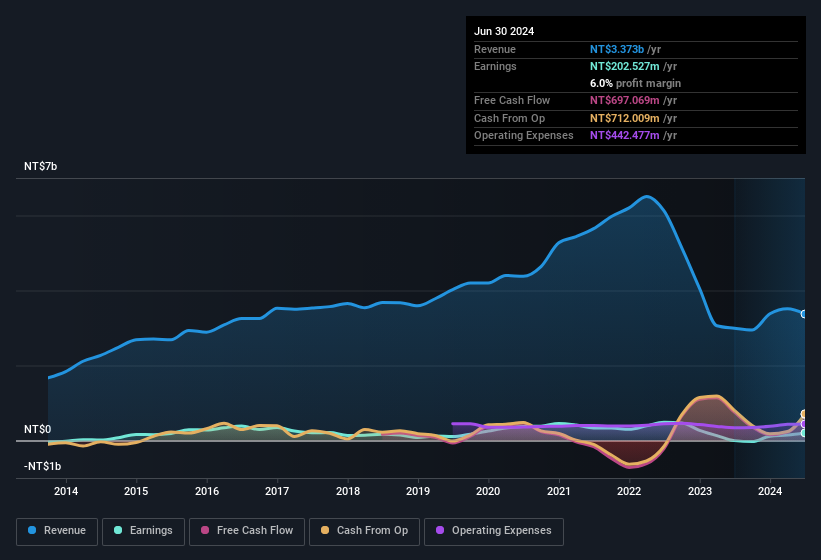
Task: Toggle the Earnings legend button
Action: click(x=143, y=531)
